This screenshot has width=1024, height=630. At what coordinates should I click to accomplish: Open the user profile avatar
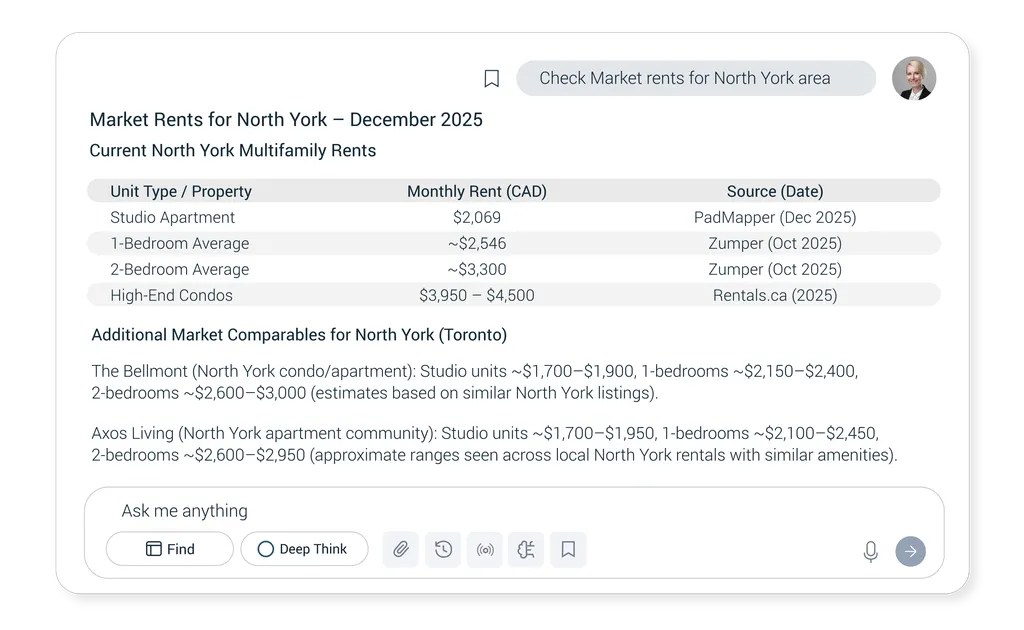[x=913, y=78]
